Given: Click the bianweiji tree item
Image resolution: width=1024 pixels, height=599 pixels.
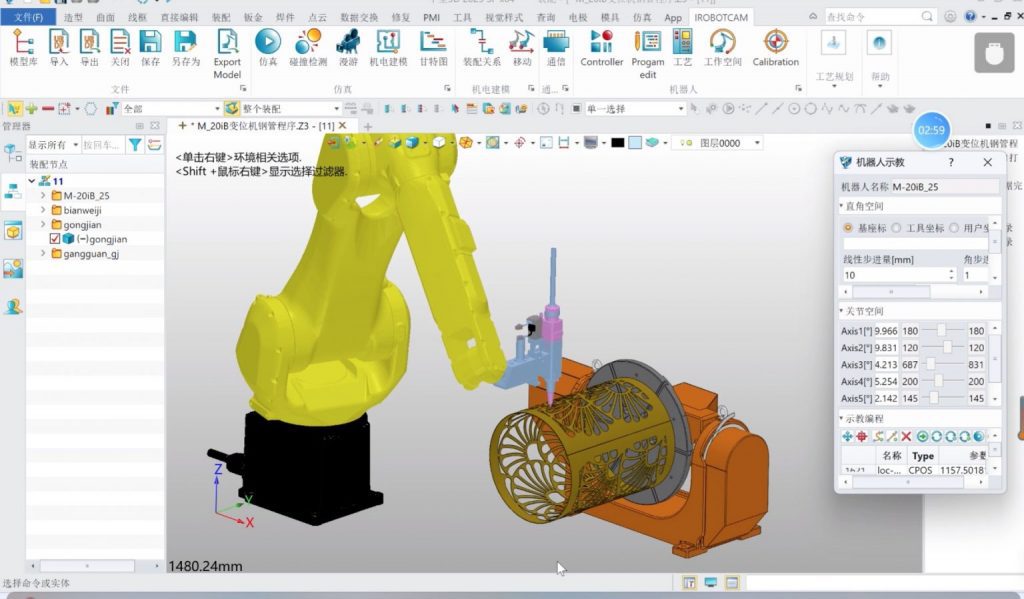Looking at the screenshot, I should pyautogui.click(x=82, y=211).
